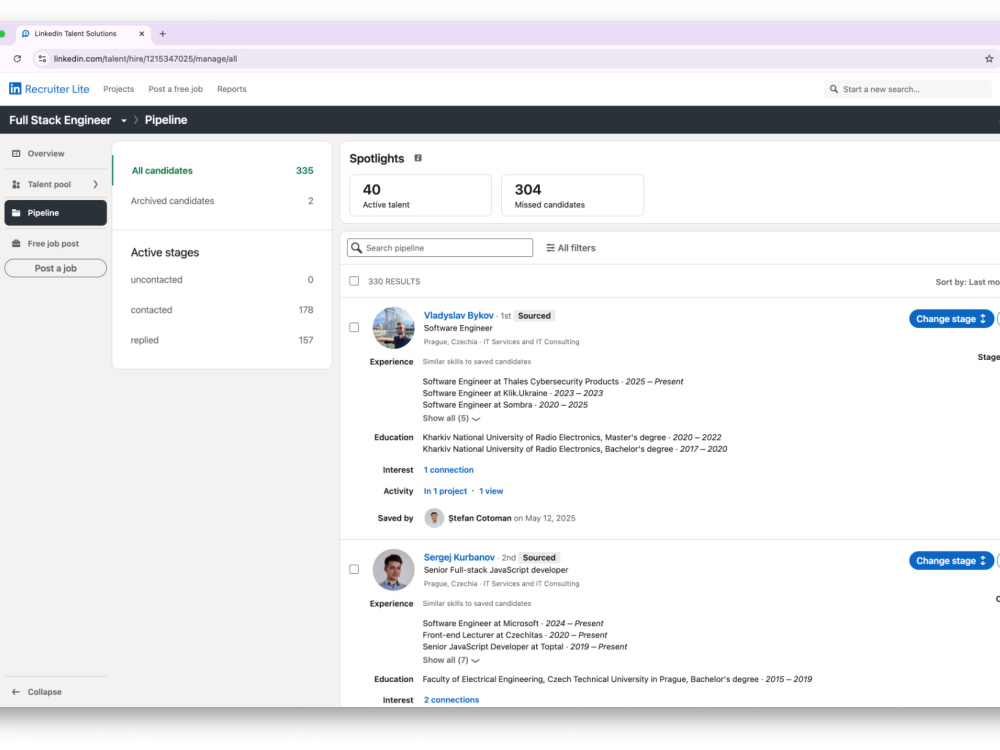Show All candidates list
The height and width of the screenshot is (750, 1000).
[x=222, y=171]
